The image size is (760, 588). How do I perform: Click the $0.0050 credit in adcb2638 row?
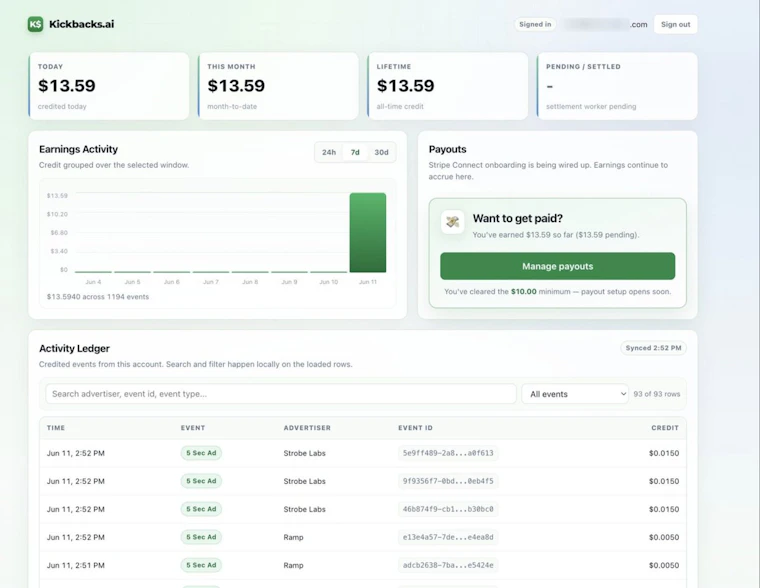664,565
